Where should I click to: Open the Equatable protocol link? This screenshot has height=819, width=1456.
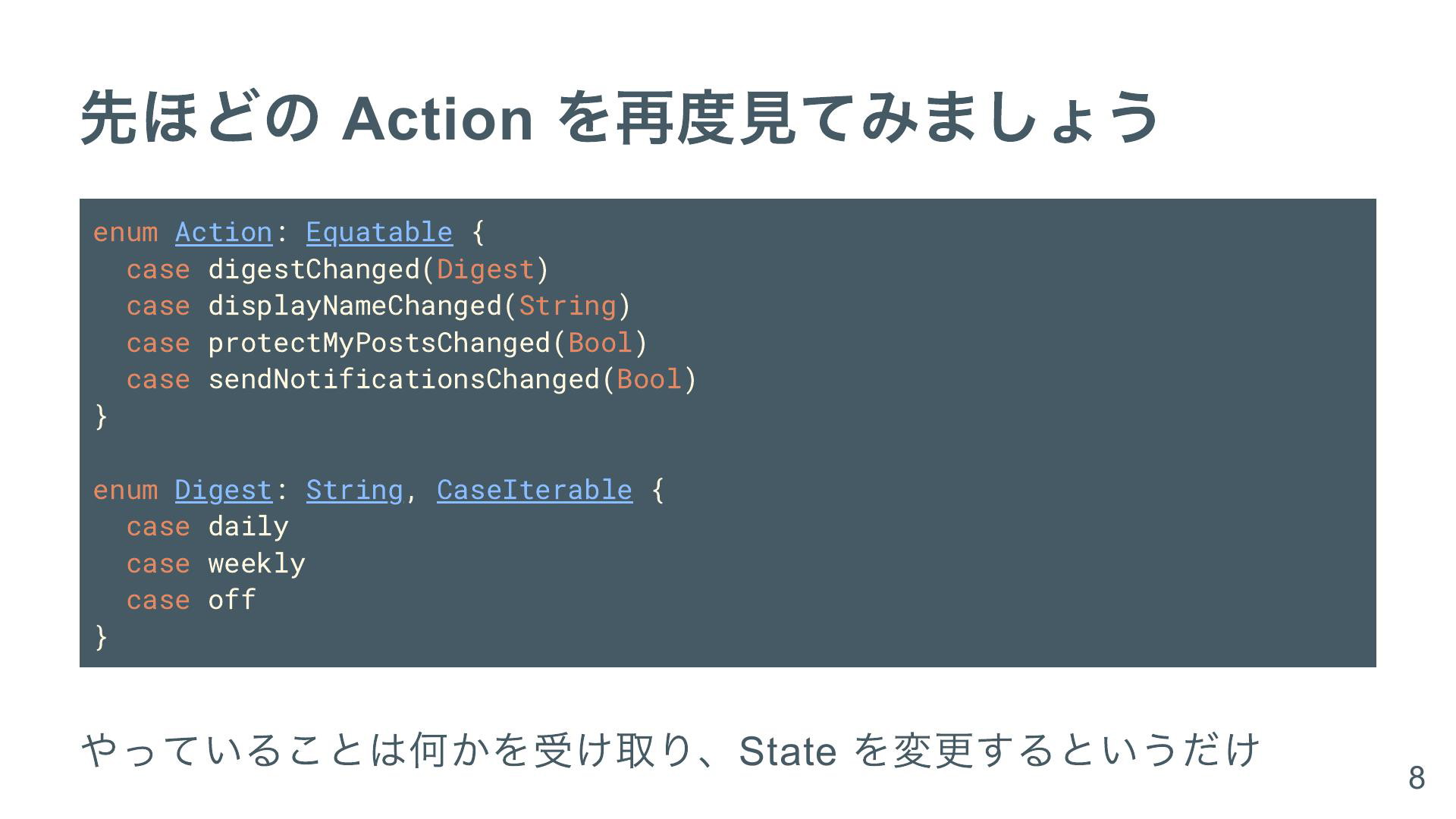click(379, 232)
